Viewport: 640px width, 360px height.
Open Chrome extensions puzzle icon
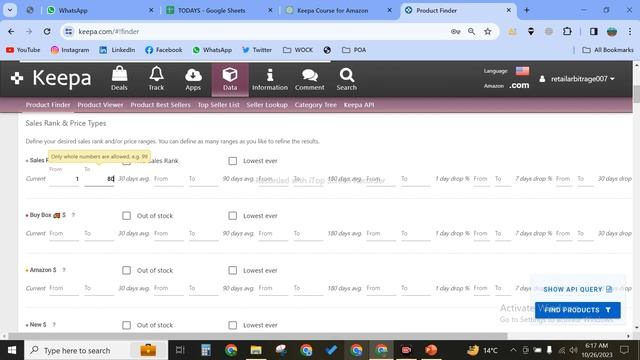coord(567,31)
